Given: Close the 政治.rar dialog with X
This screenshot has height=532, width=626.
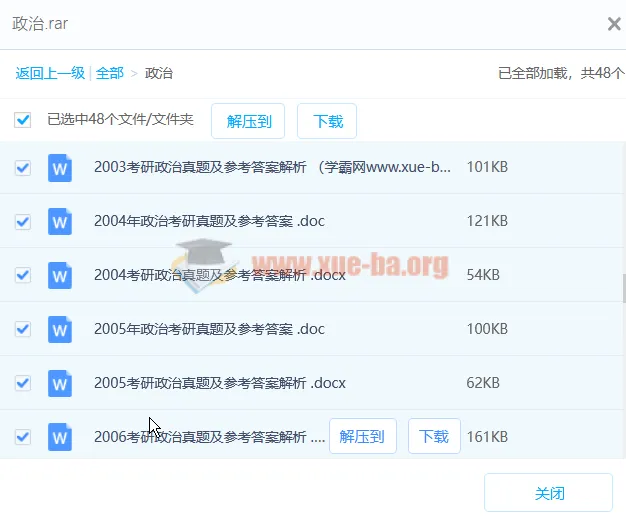Looking at the screenshot, I should pos(614,24).
